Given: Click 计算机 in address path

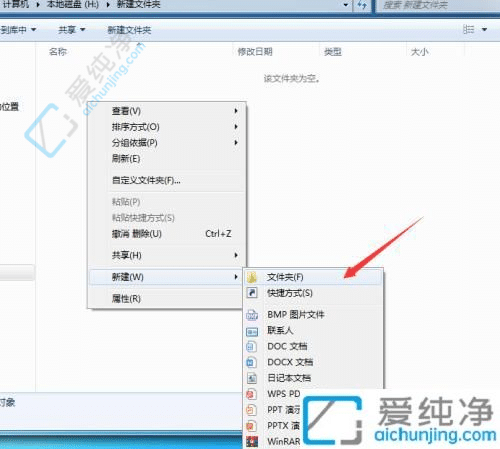Looking at the screenshot, I should pyautogui.click(x=15, y=5).
